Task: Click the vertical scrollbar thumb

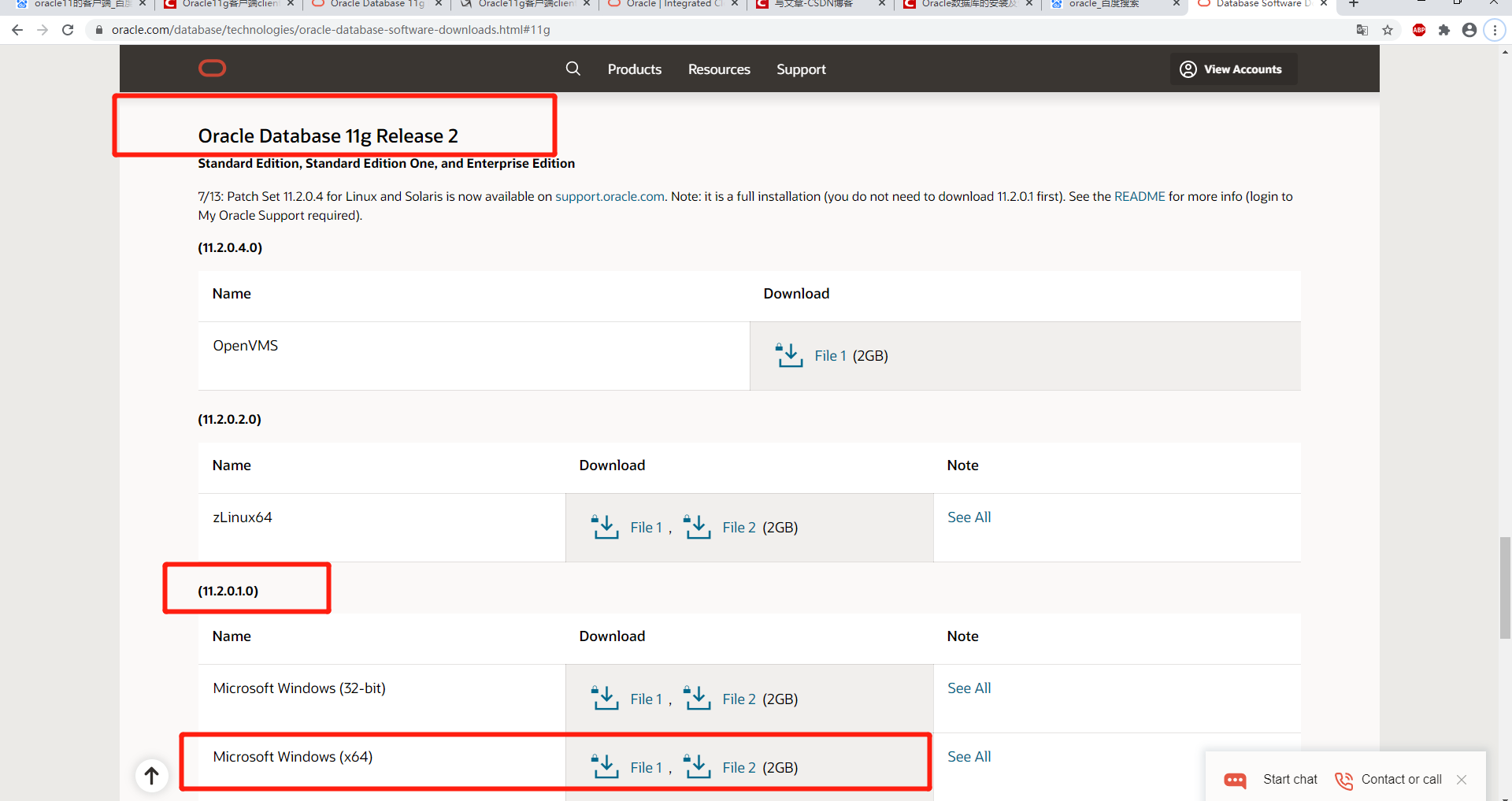Action: [1505, 588]
